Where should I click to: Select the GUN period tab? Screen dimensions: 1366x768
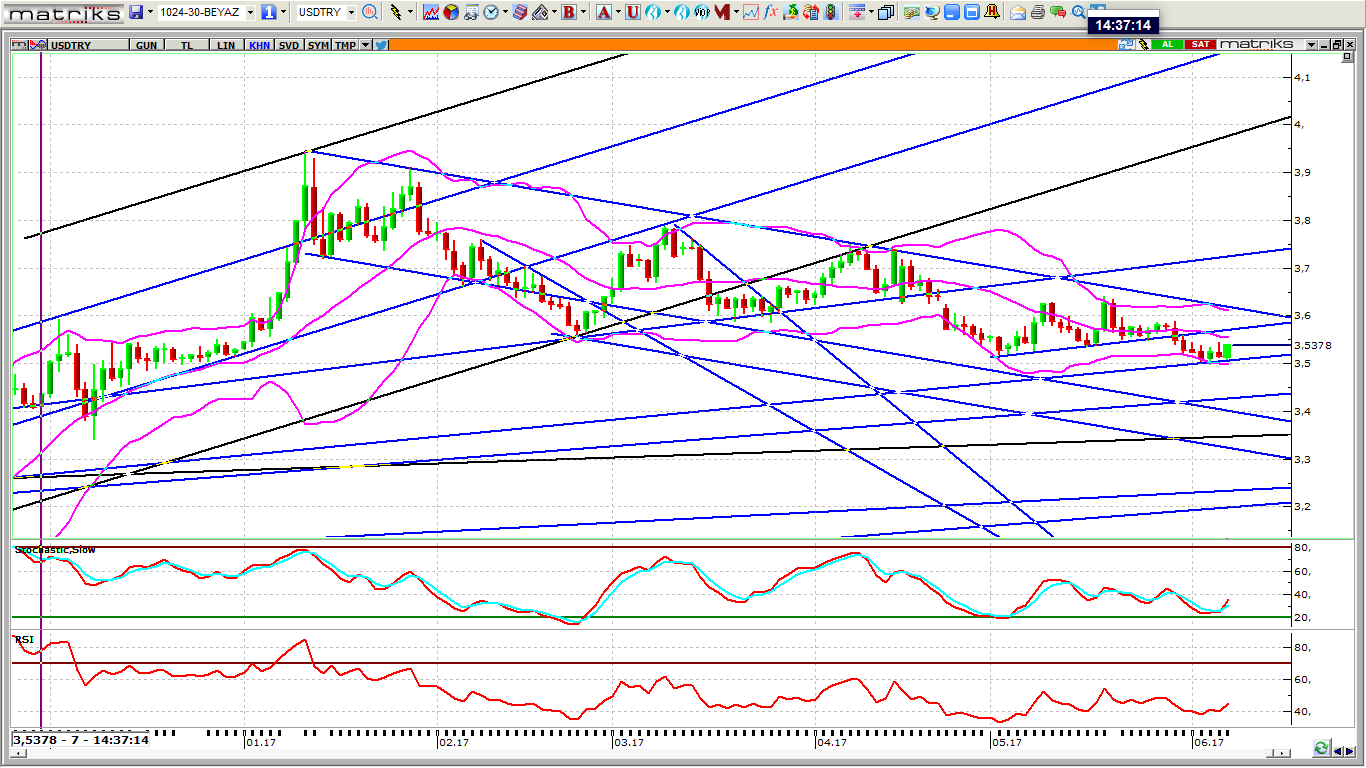click(x=146, y=45)
